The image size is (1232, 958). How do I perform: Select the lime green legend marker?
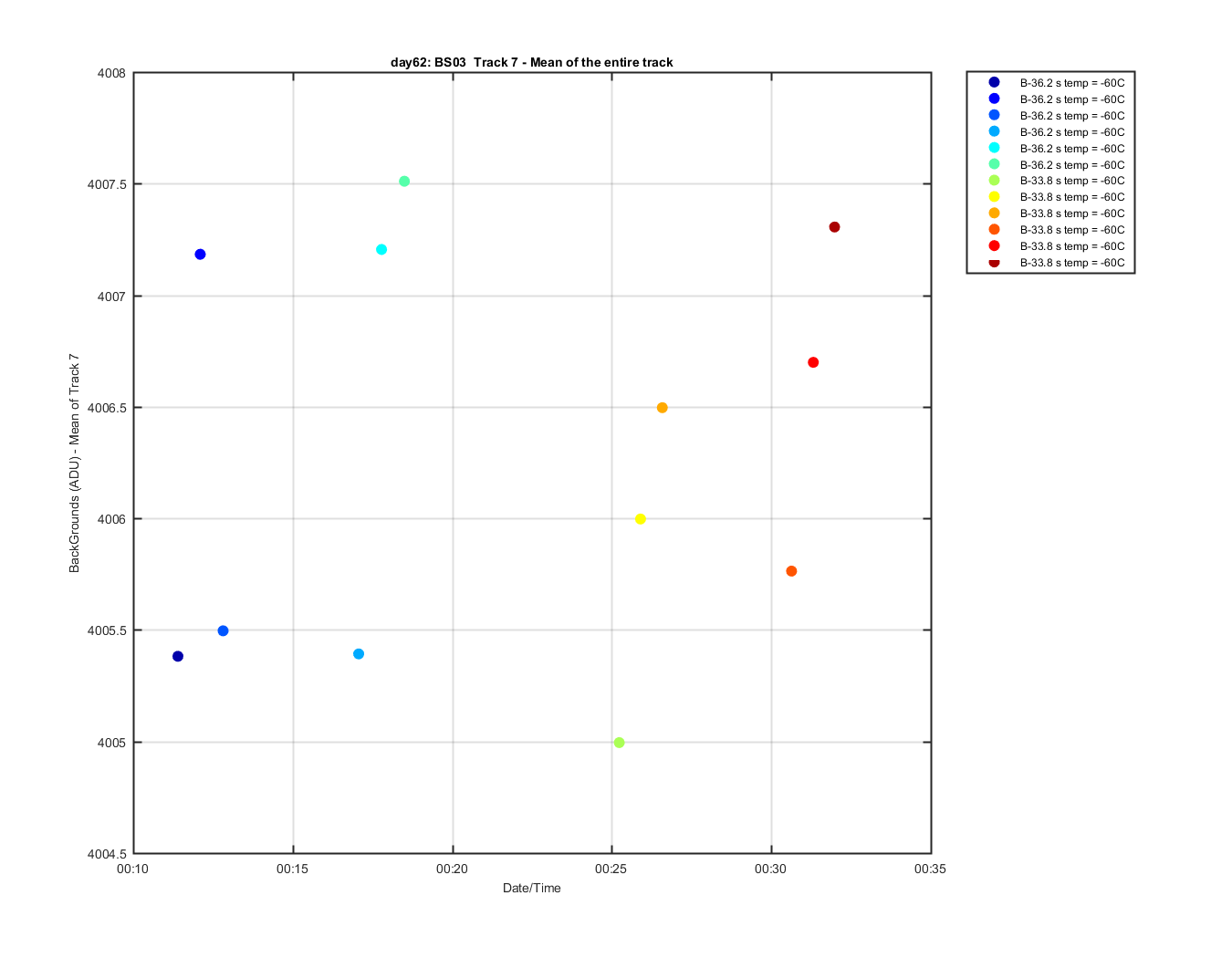994,181
